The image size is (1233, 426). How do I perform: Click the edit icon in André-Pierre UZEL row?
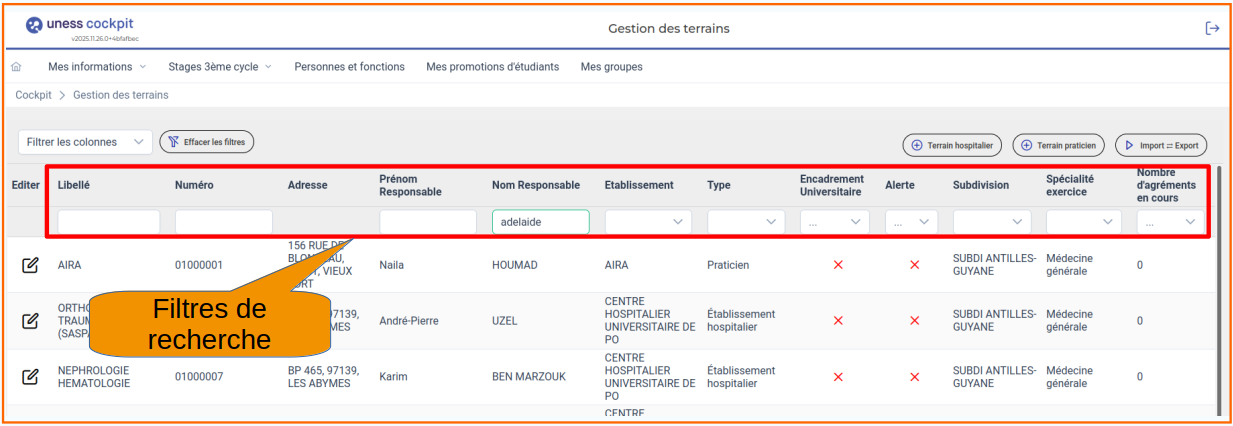[30, 321]
